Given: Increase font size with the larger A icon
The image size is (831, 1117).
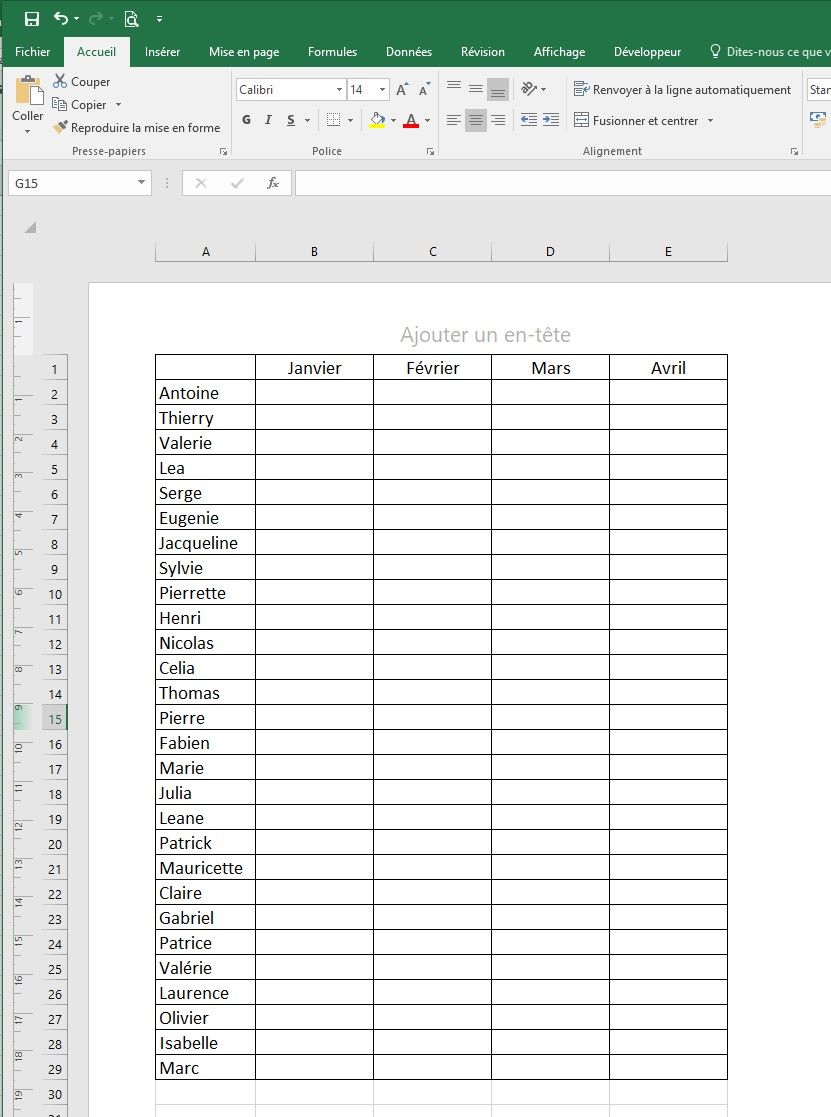Looking at the screenshot, I should click(x=401, y=90).
